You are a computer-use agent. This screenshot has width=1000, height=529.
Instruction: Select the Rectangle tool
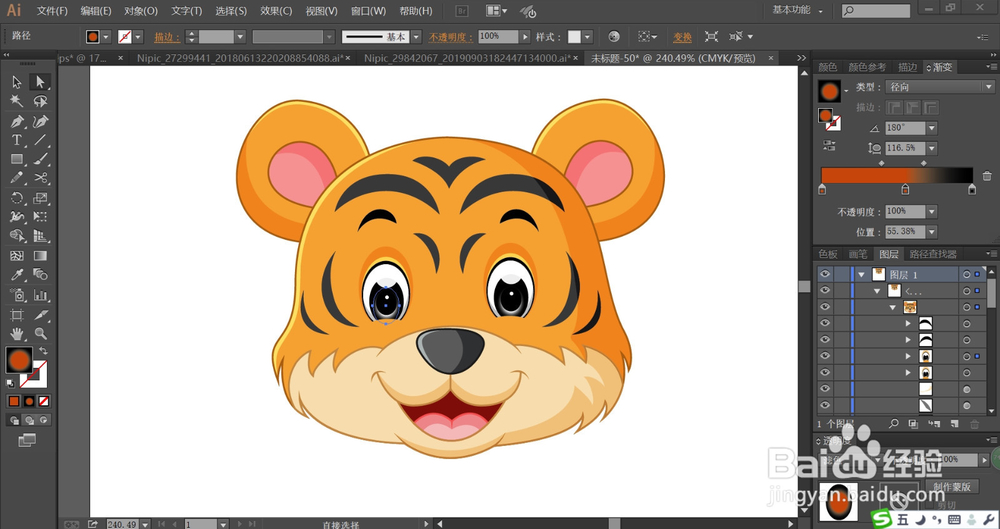pyautogui.click(x=17, y=159)
